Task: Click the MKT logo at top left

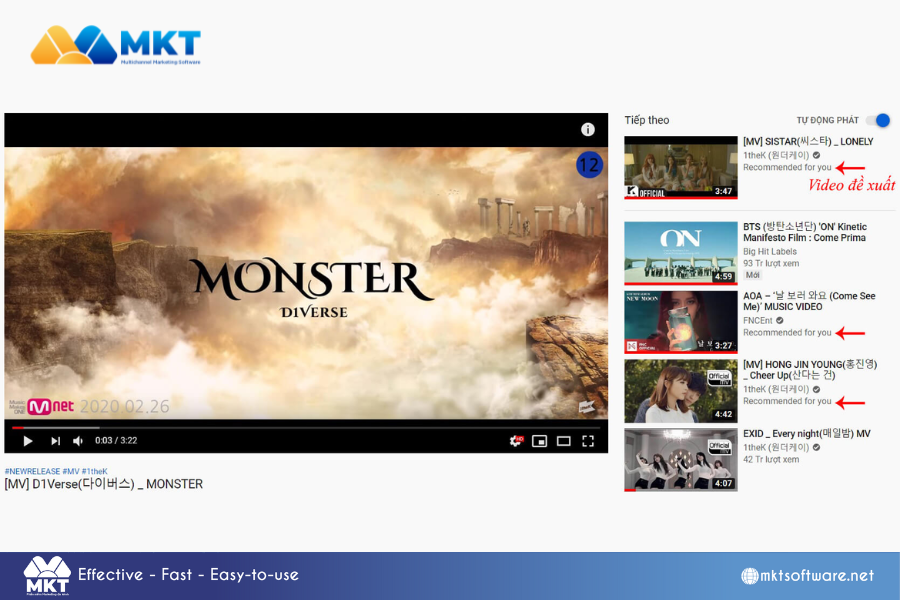Action: (x=116, y=45)
